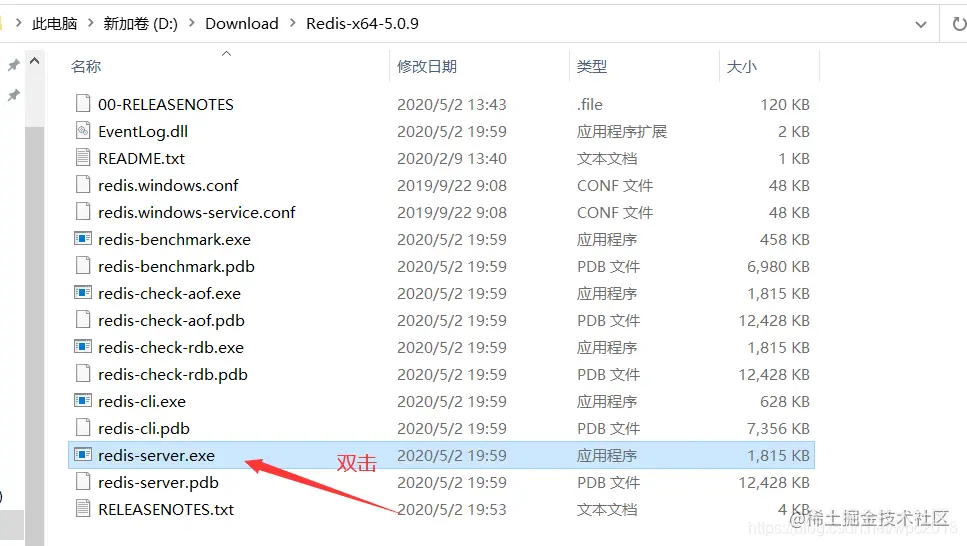Click the redis-check-aof.pdb file icon
The height and width of the screenshot is (546, 967).
click(x=83, y=320)
